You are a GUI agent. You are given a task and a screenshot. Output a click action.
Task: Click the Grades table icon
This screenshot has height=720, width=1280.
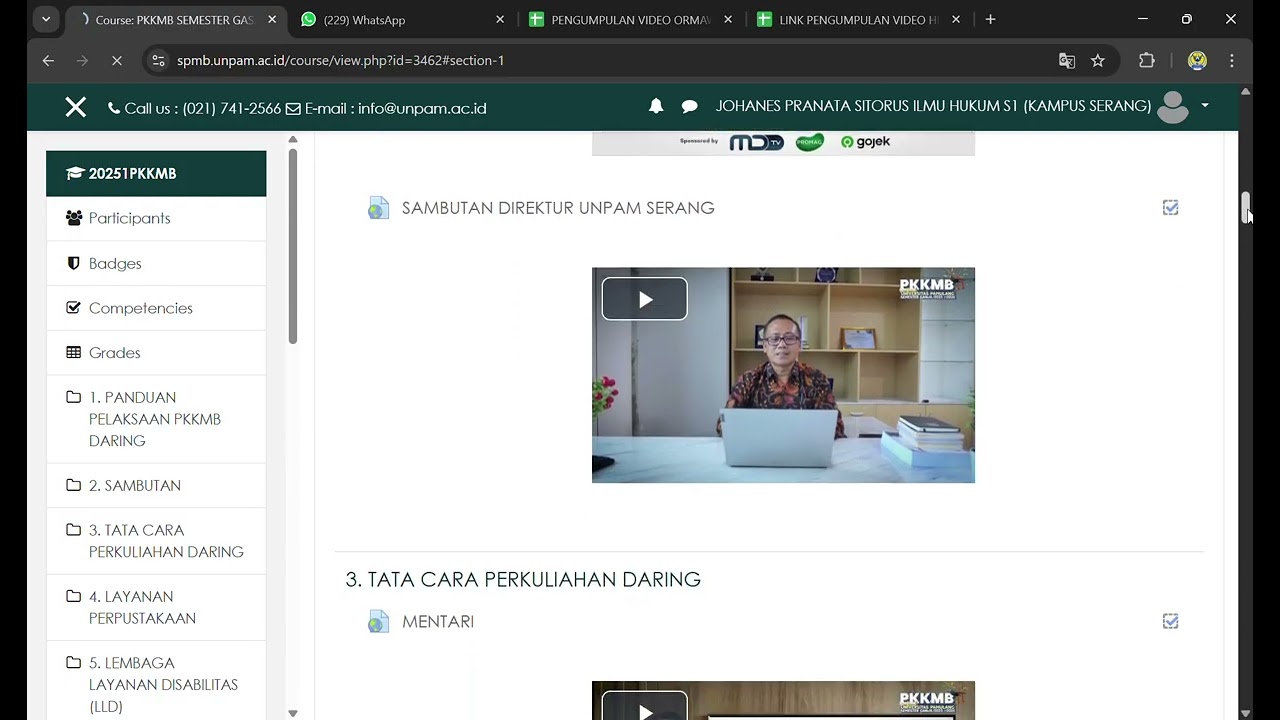pos(74,352)
